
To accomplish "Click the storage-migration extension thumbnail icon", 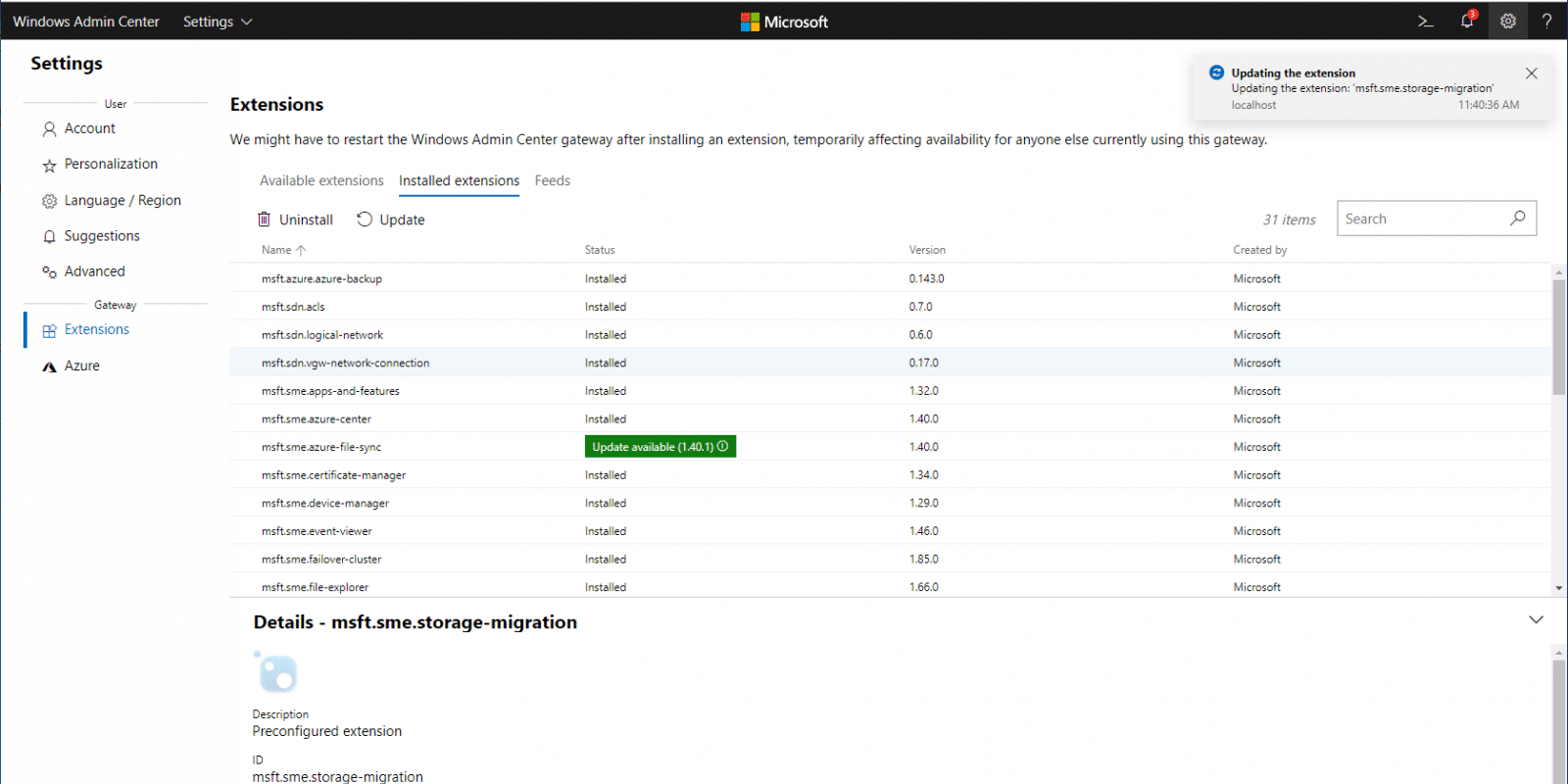I will tap(275, 672).
